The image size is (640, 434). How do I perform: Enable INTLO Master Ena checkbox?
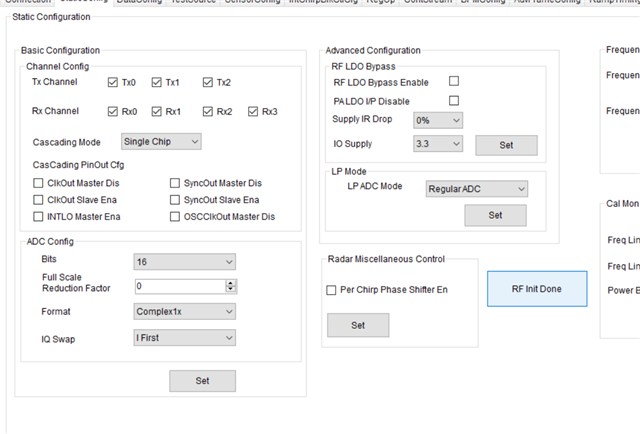point(38,216)
